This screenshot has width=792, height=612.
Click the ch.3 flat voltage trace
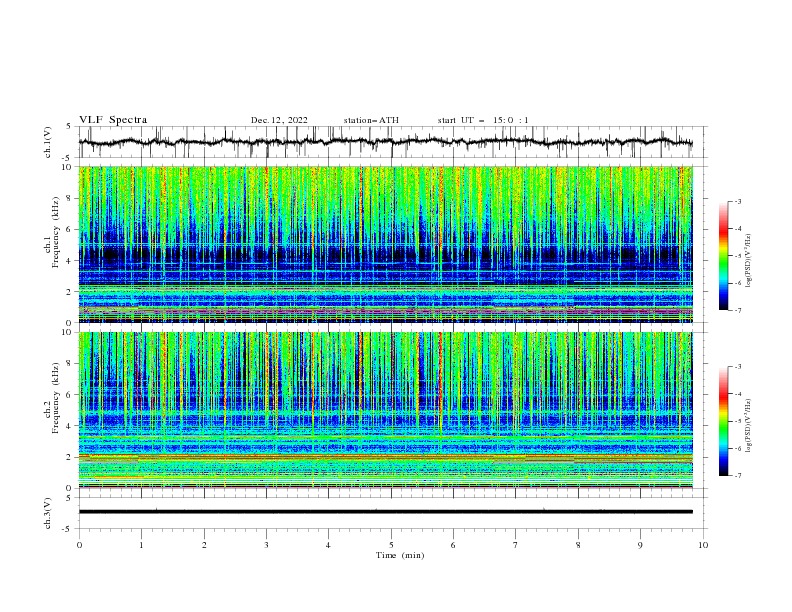click(x=385, y=512)
